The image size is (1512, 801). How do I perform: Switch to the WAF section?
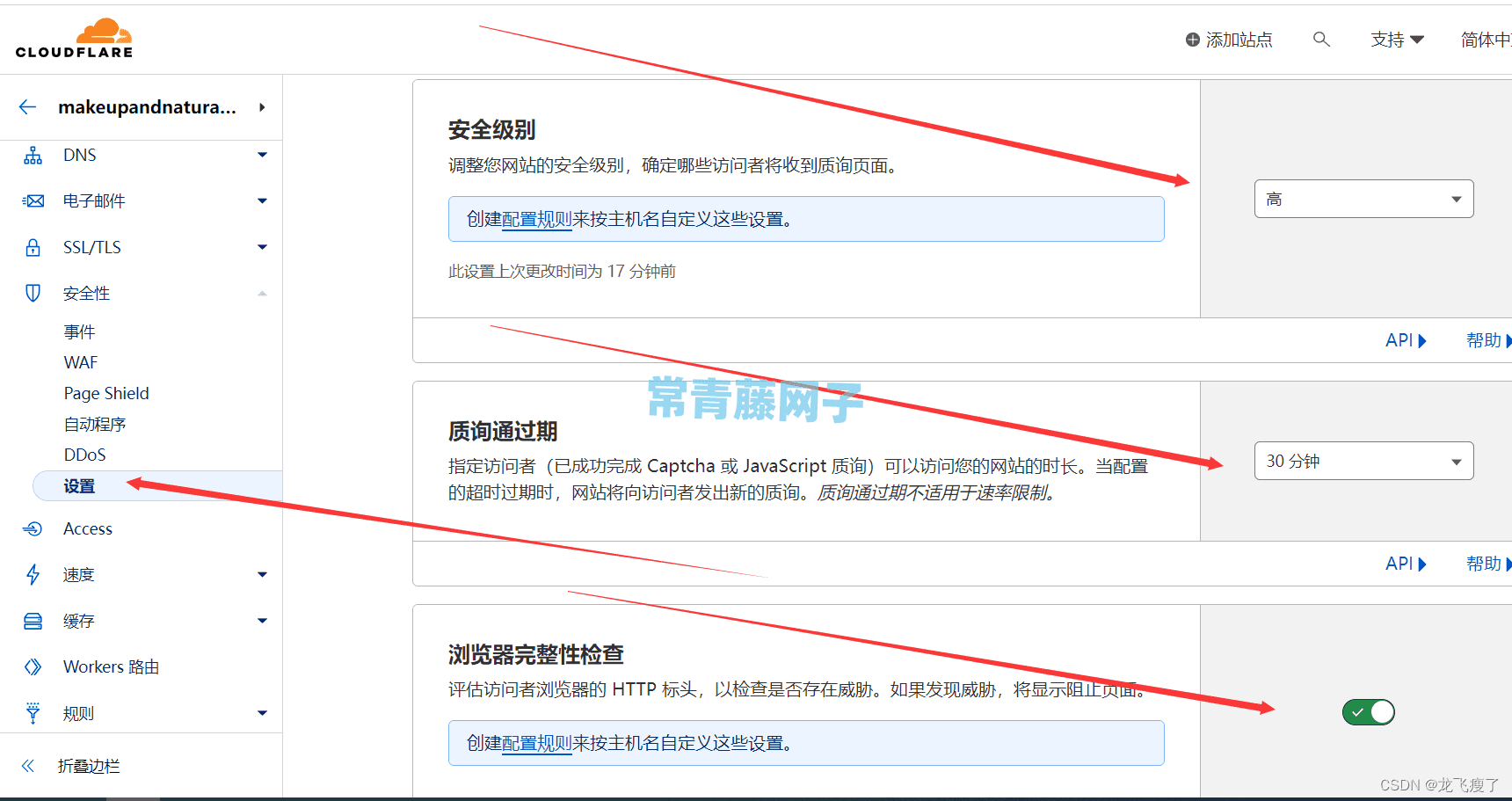pyautogui.click(x=80, y=362)
